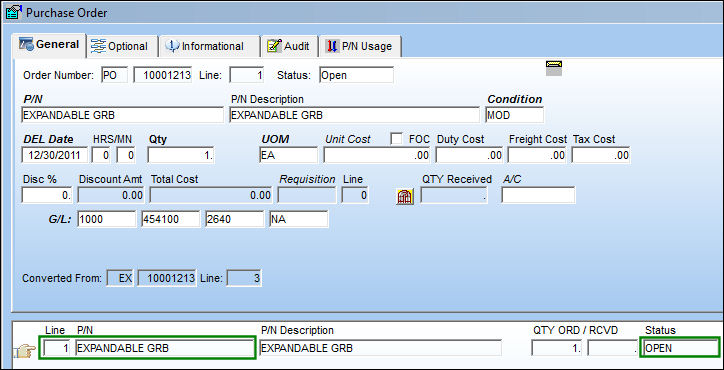Select line 1 number in bottom grid

click(56, 348)
